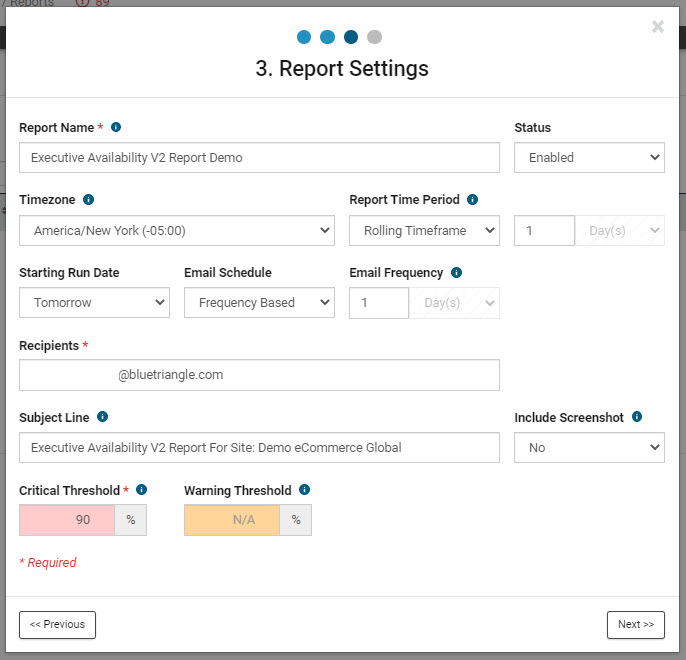Click the Include Screenshot info icon
Screen dimensions: 686x660
coord(637,417)
